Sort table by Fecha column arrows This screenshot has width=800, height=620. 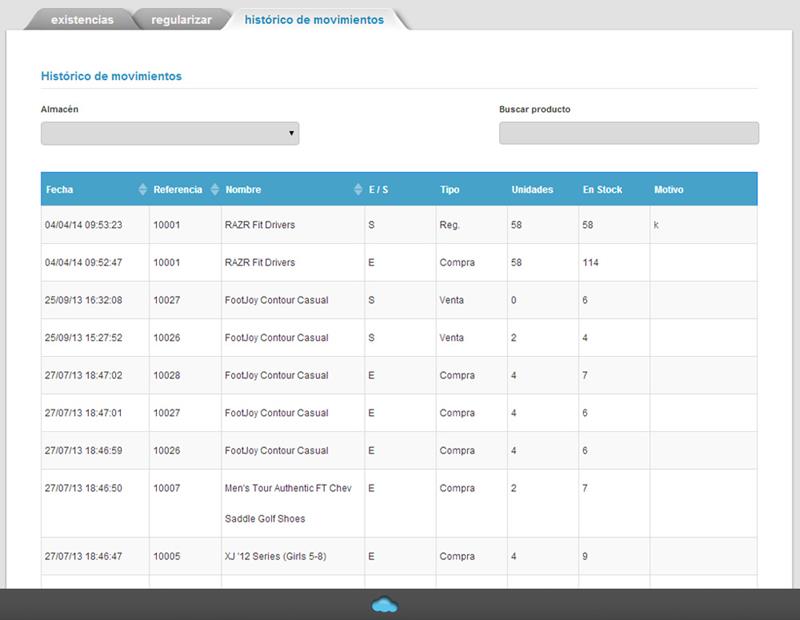(142, 190)
